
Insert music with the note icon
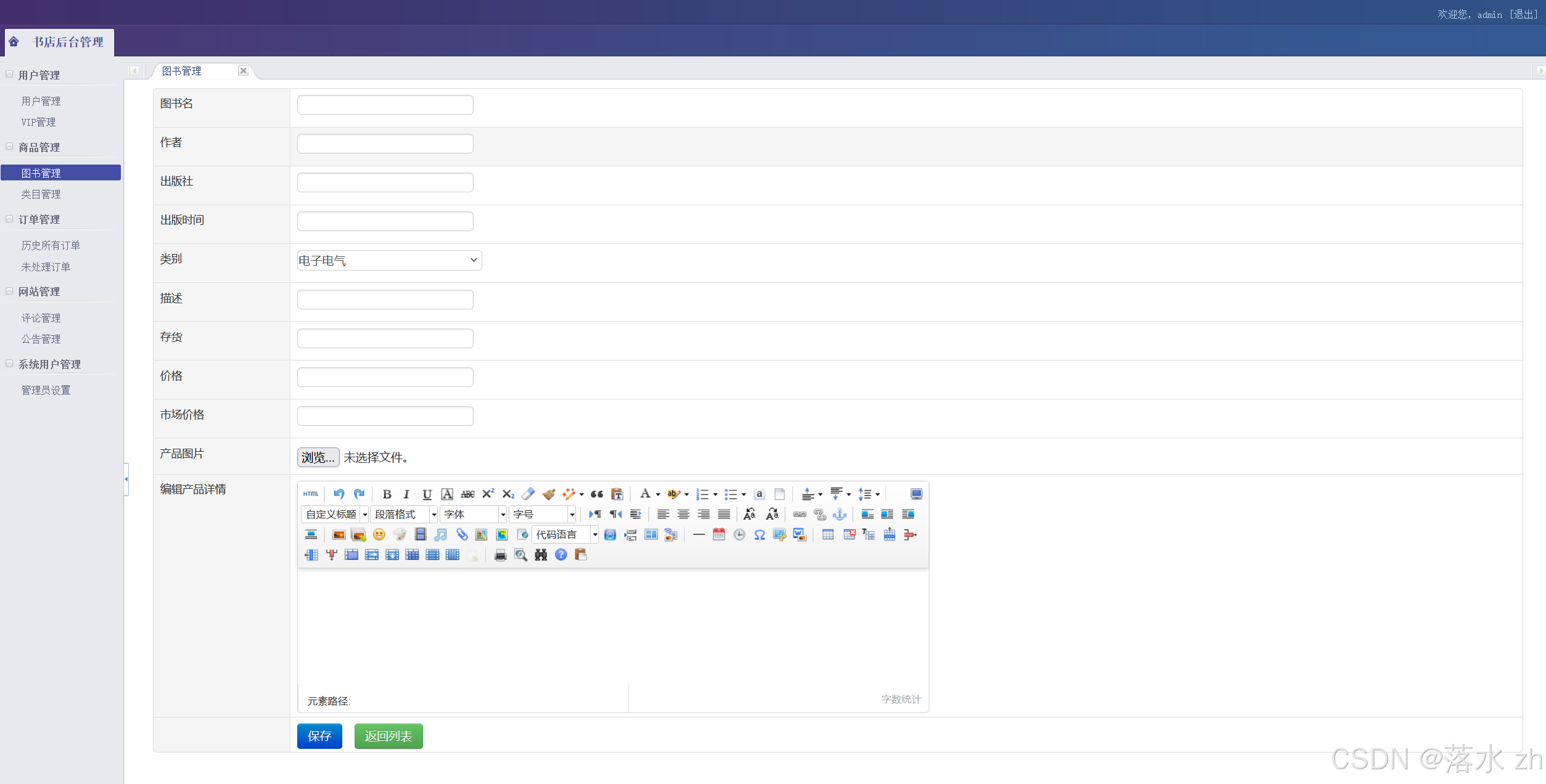pyautogui.click(x=440, y=534)
